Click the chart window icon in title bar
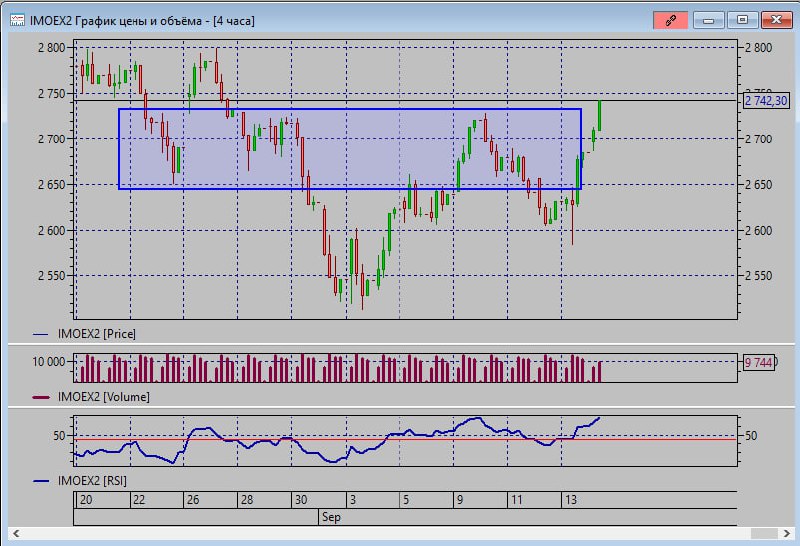This screenshot has width=800, height=546. pyautogui.click(x=17, y=20)
